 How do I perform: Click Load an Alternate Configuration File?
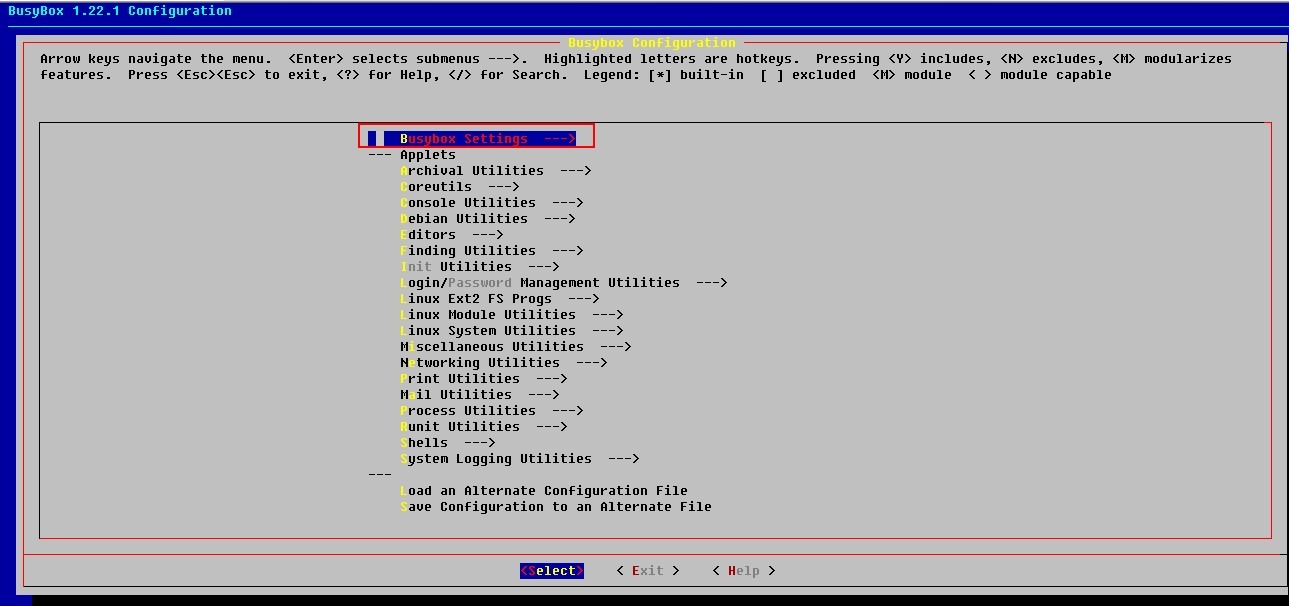pos(543,490)
